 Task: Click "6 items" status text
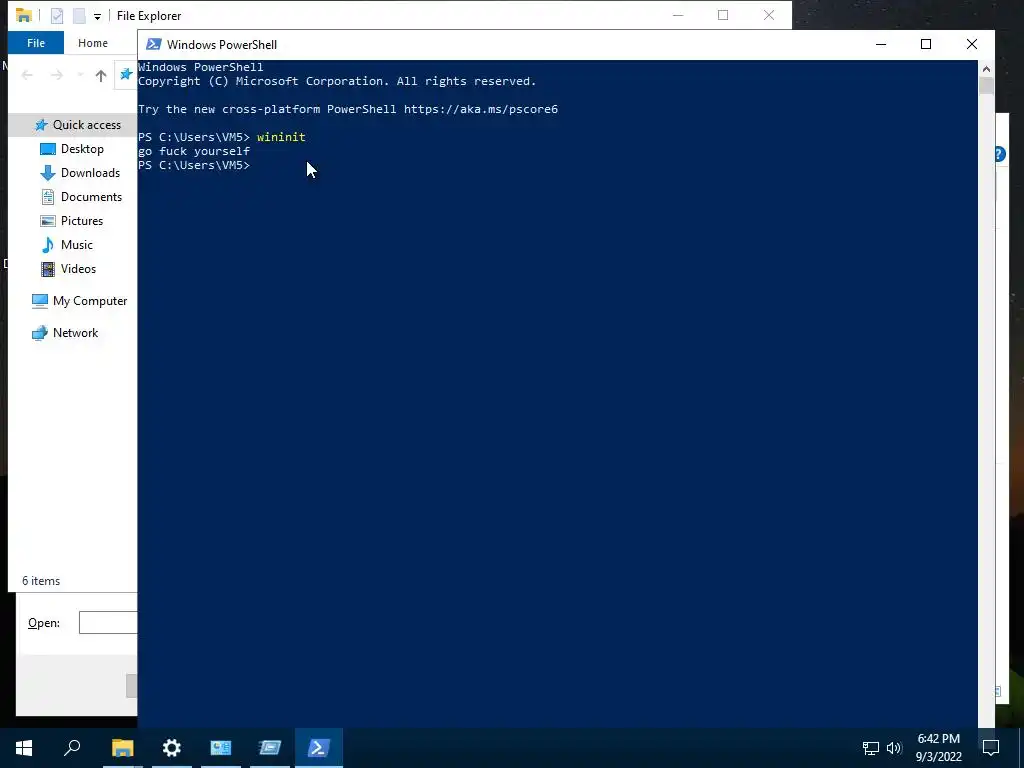point(41,581)
